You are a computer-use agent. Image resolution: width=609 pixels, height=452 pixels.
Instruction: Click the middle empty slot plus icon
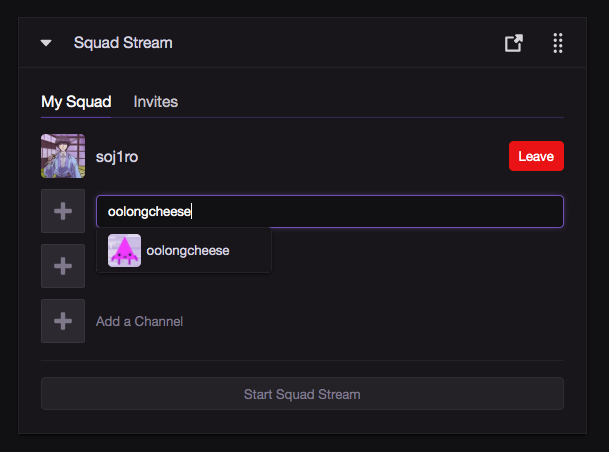[63, 266]
